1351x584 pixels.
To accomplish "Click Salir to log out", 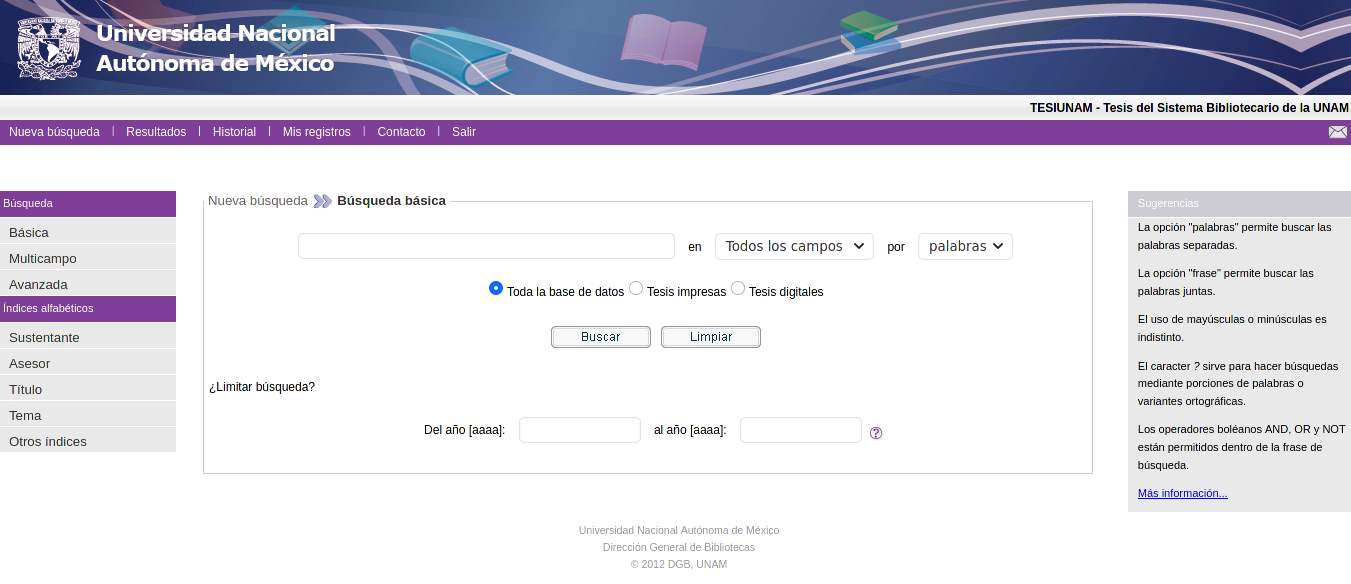I will tap(464, 132).
